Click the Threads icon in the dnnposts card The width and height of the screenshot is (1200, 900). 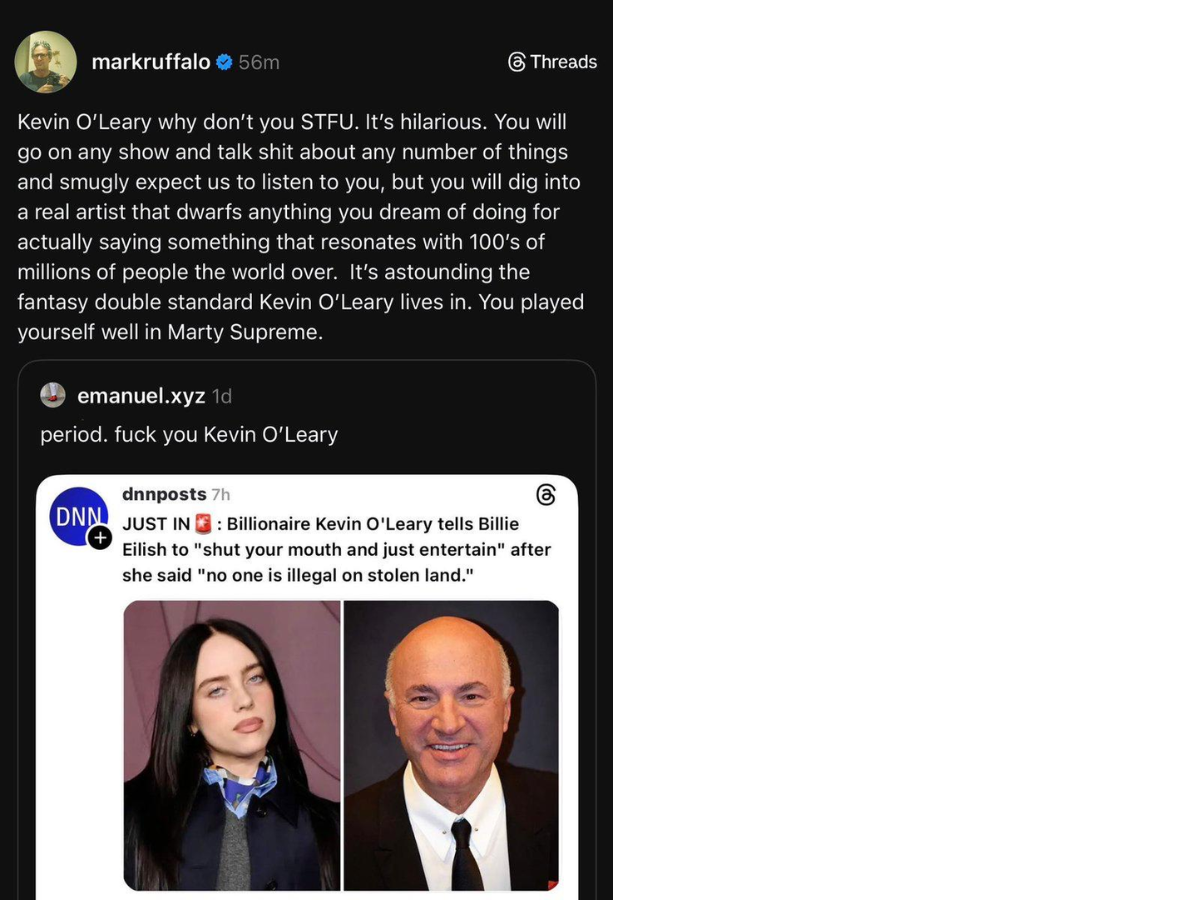coord(546,495)
